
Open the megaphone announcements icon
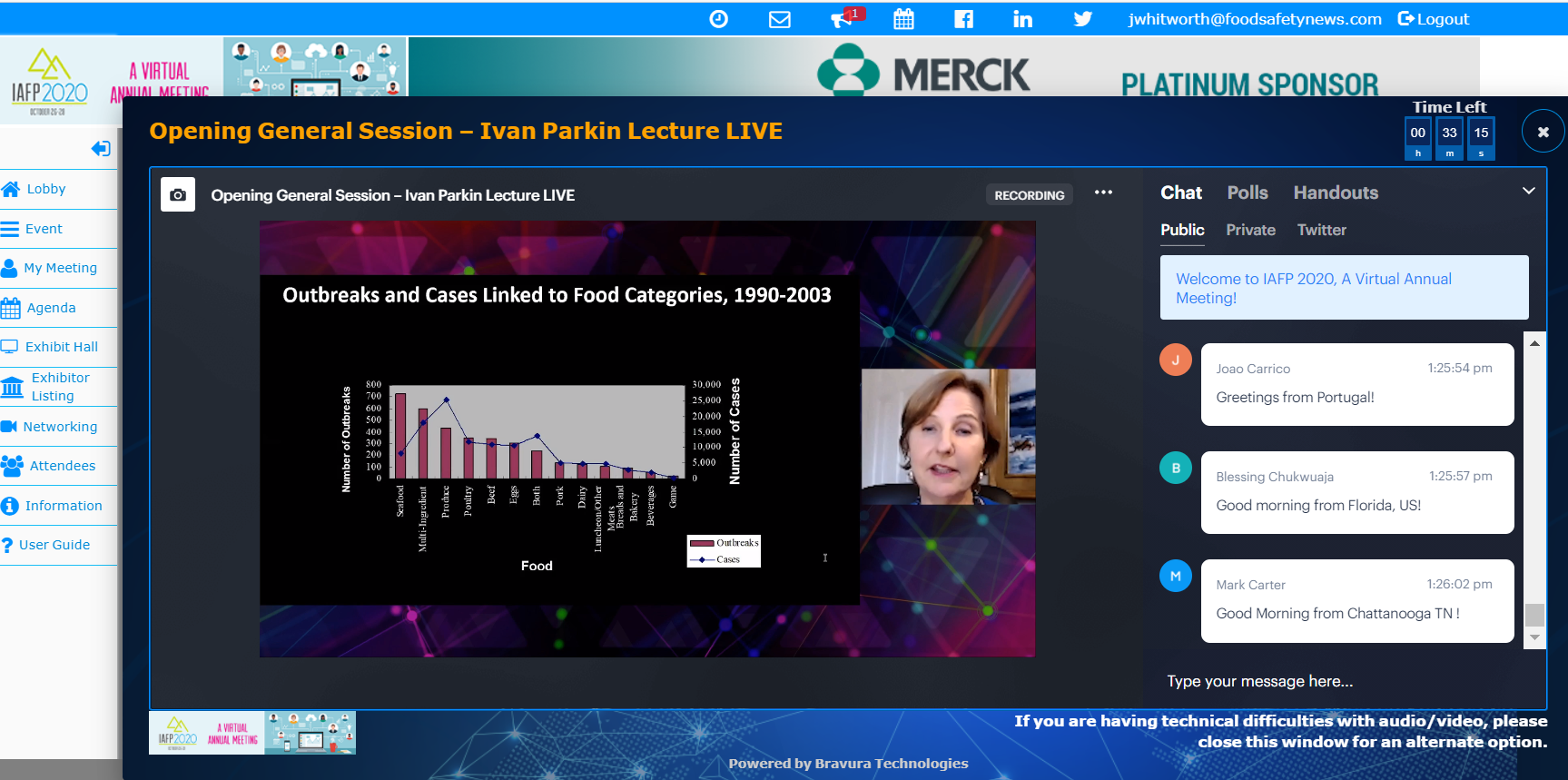843,19
